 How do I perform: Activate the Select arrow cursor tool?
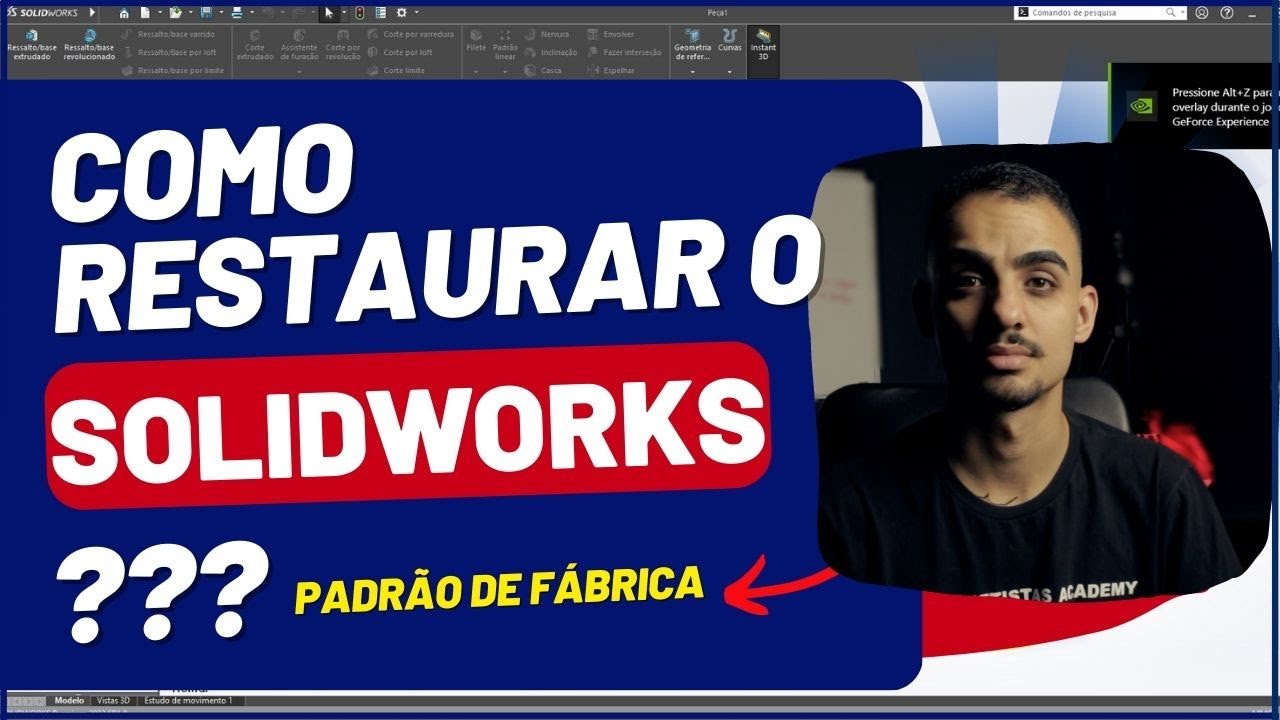point(329,13)
